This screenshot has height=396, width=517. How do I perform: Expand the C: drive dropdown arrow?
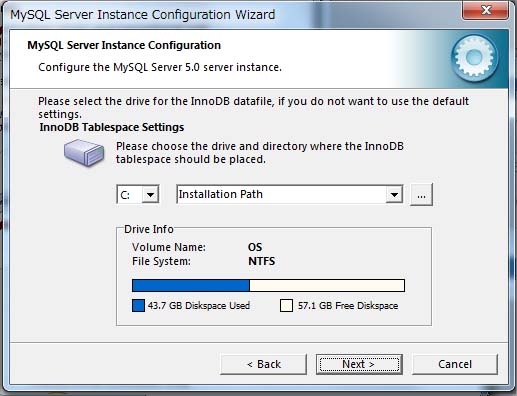(150, 194)
